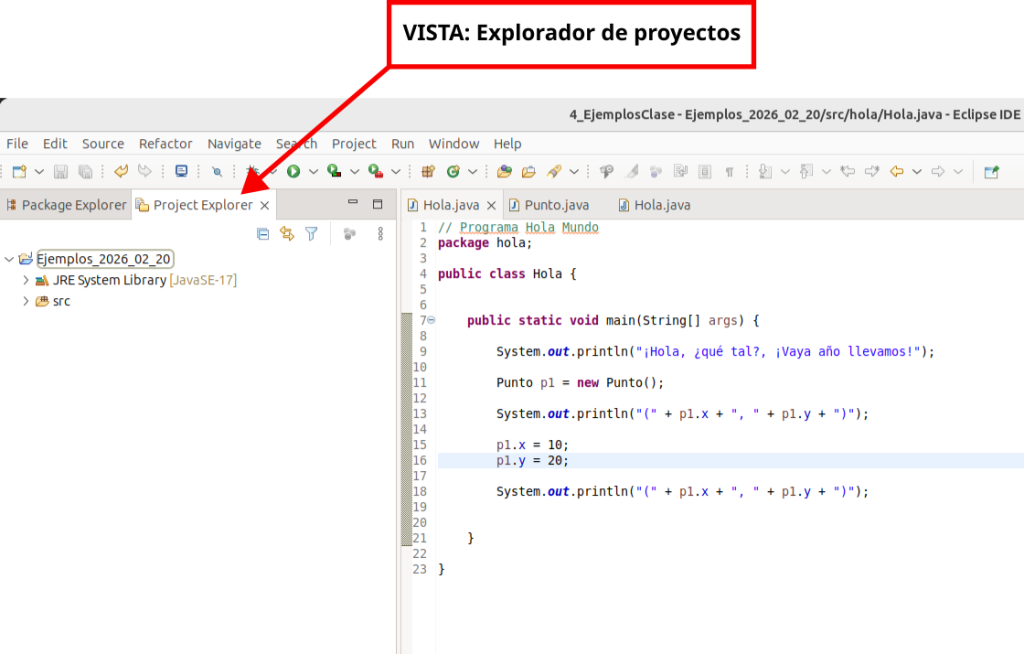Screen dimensions: 1024x654
Task: Select the Ejemplos_2026_02_20 project
Action: coord(104,259)
